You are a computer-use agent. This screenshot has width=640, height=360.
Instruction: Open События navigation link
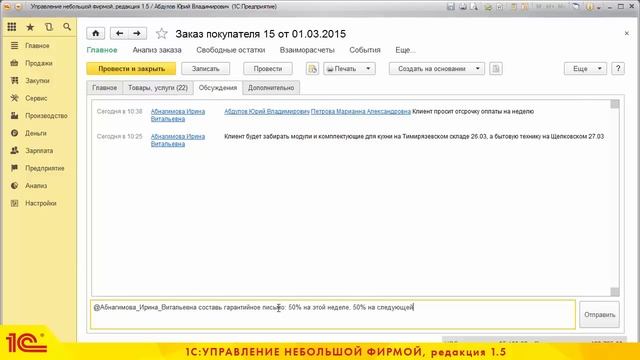tap(365, 50)
